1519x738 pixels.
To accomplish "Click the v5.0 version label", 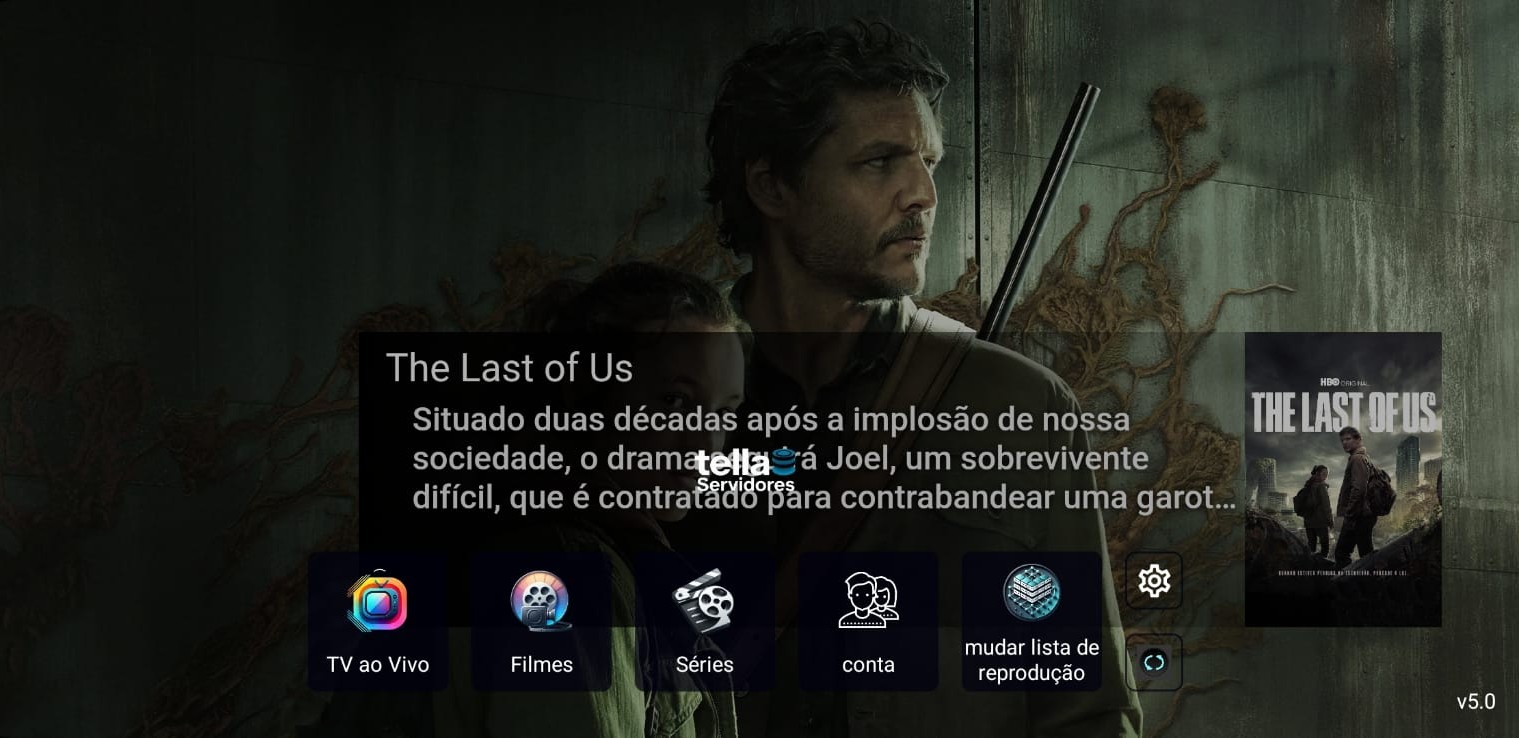I will (1476, 702).
